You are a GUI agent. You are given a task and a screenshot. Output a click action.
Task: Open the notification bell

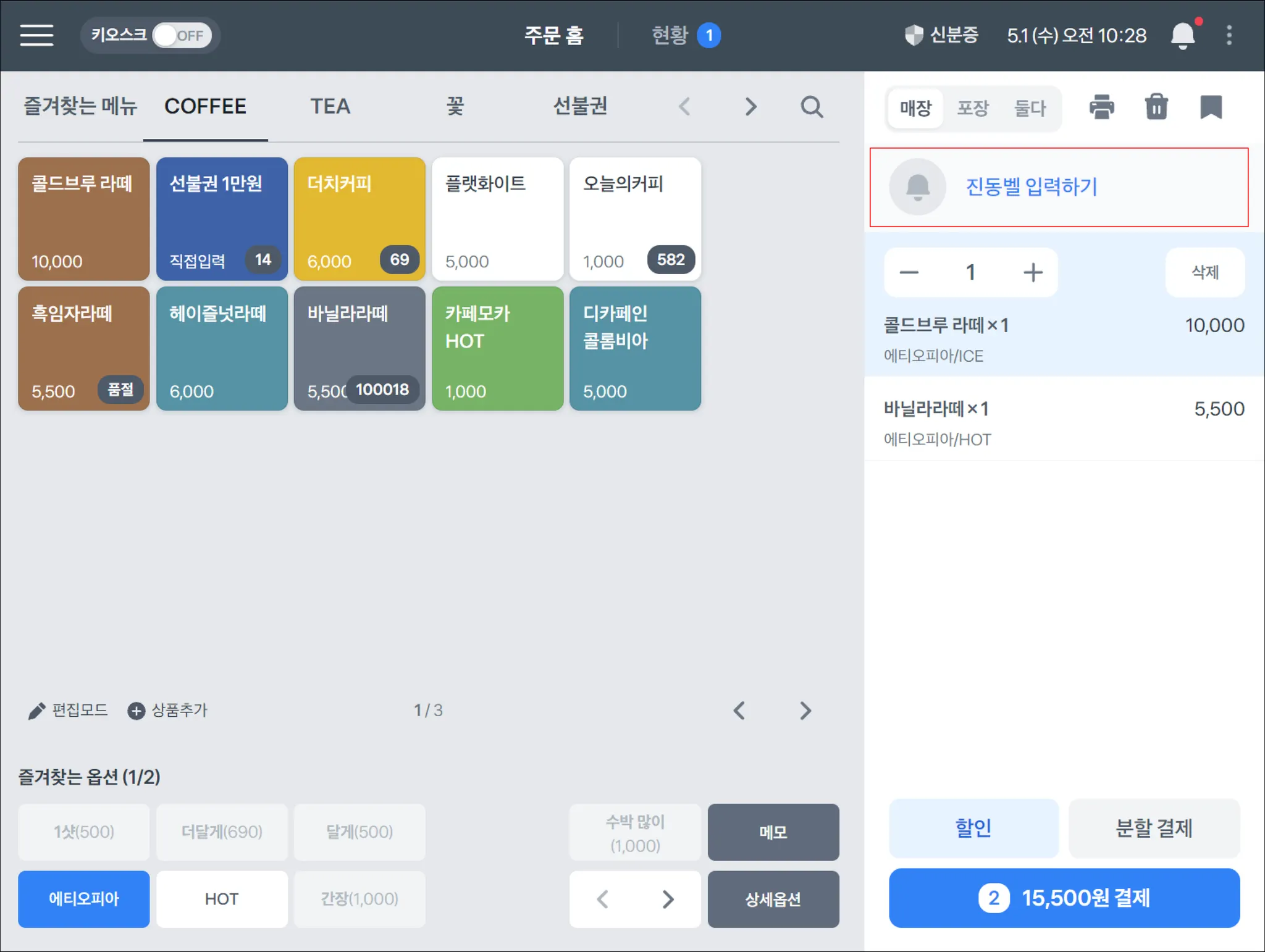[1182, 35]
